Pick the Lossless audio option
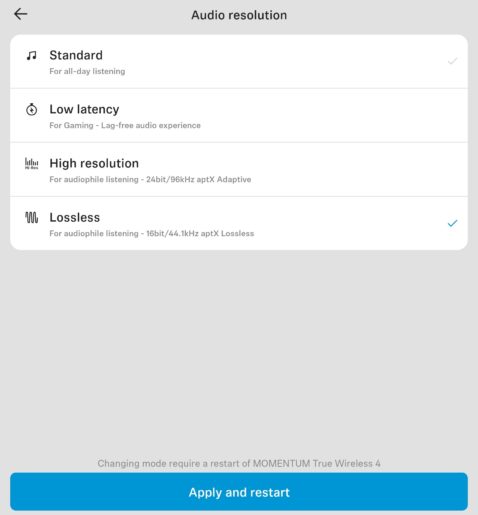Viewport: 478px width, 515px height. [239, 223]
